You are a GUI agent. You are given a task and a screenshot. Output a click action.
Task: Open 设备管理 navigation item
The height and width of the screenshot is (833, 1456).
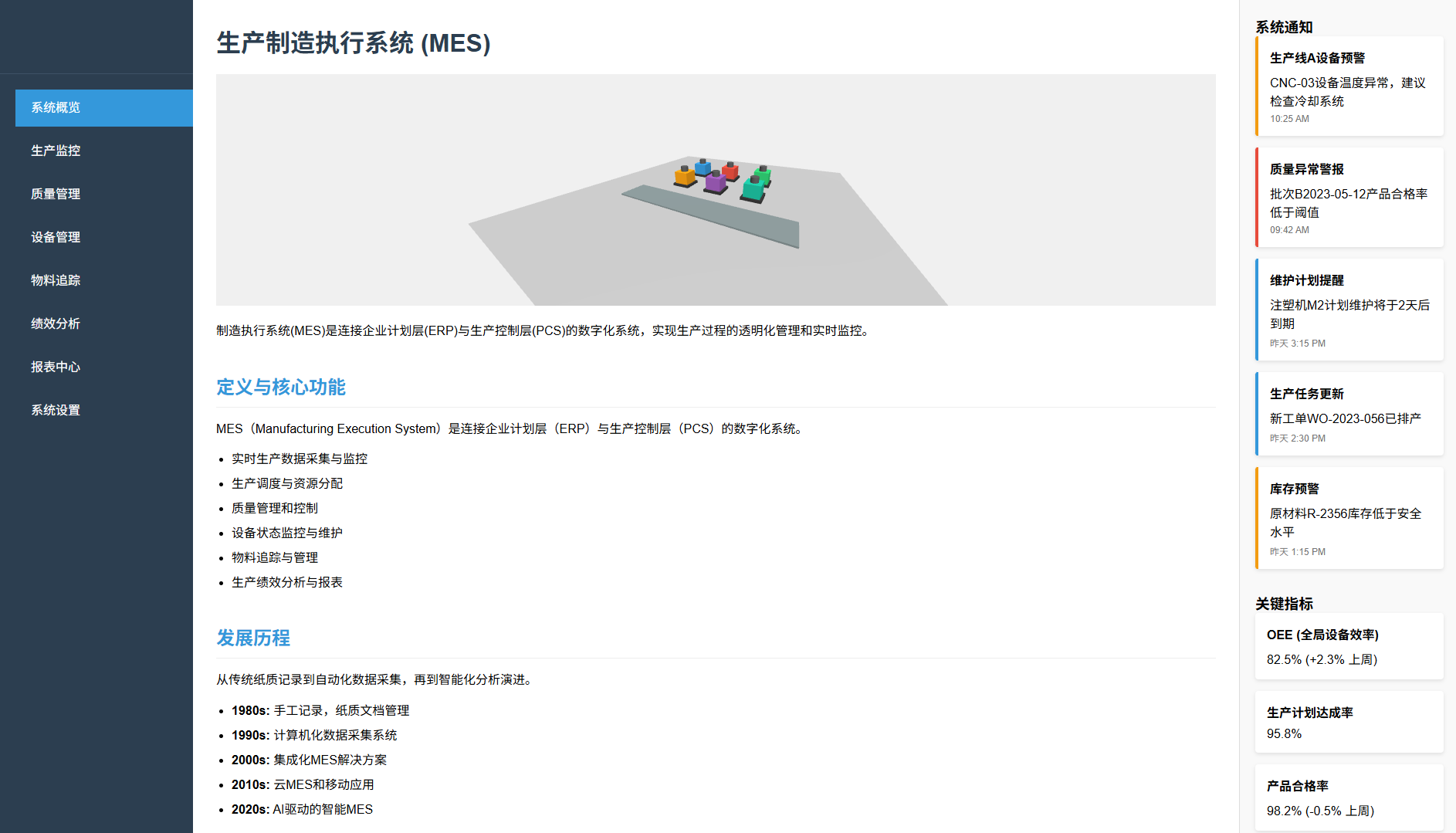click(x=104, y=237)
